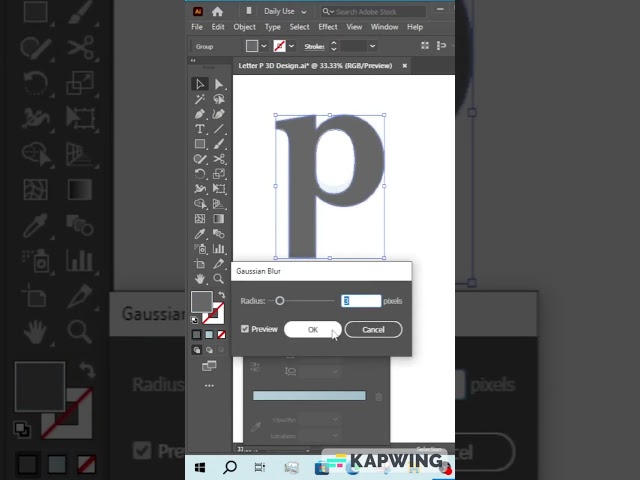This screenshot has width=640, height=480.
Task: Cancel the Gaussian Blur dialog
Action: (373, 329)
